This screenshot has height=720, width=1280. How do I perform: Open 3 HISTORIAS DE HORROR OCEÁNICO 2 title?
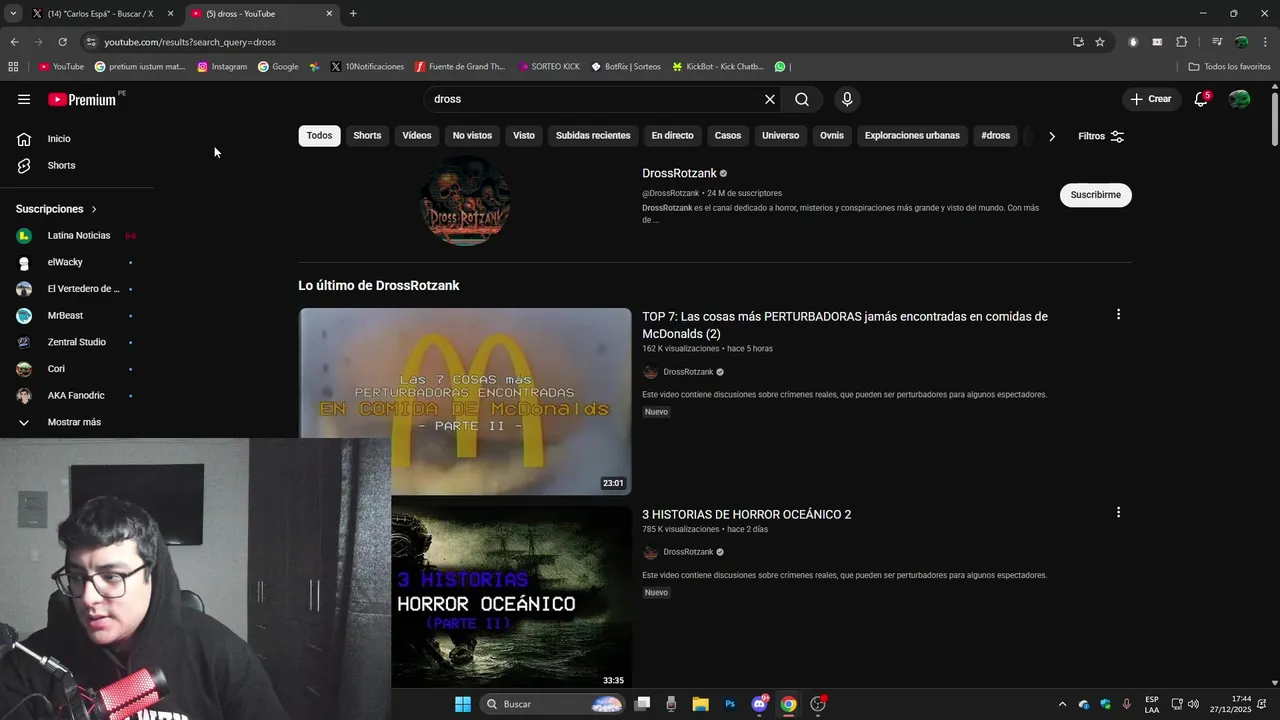click(746, 514)
